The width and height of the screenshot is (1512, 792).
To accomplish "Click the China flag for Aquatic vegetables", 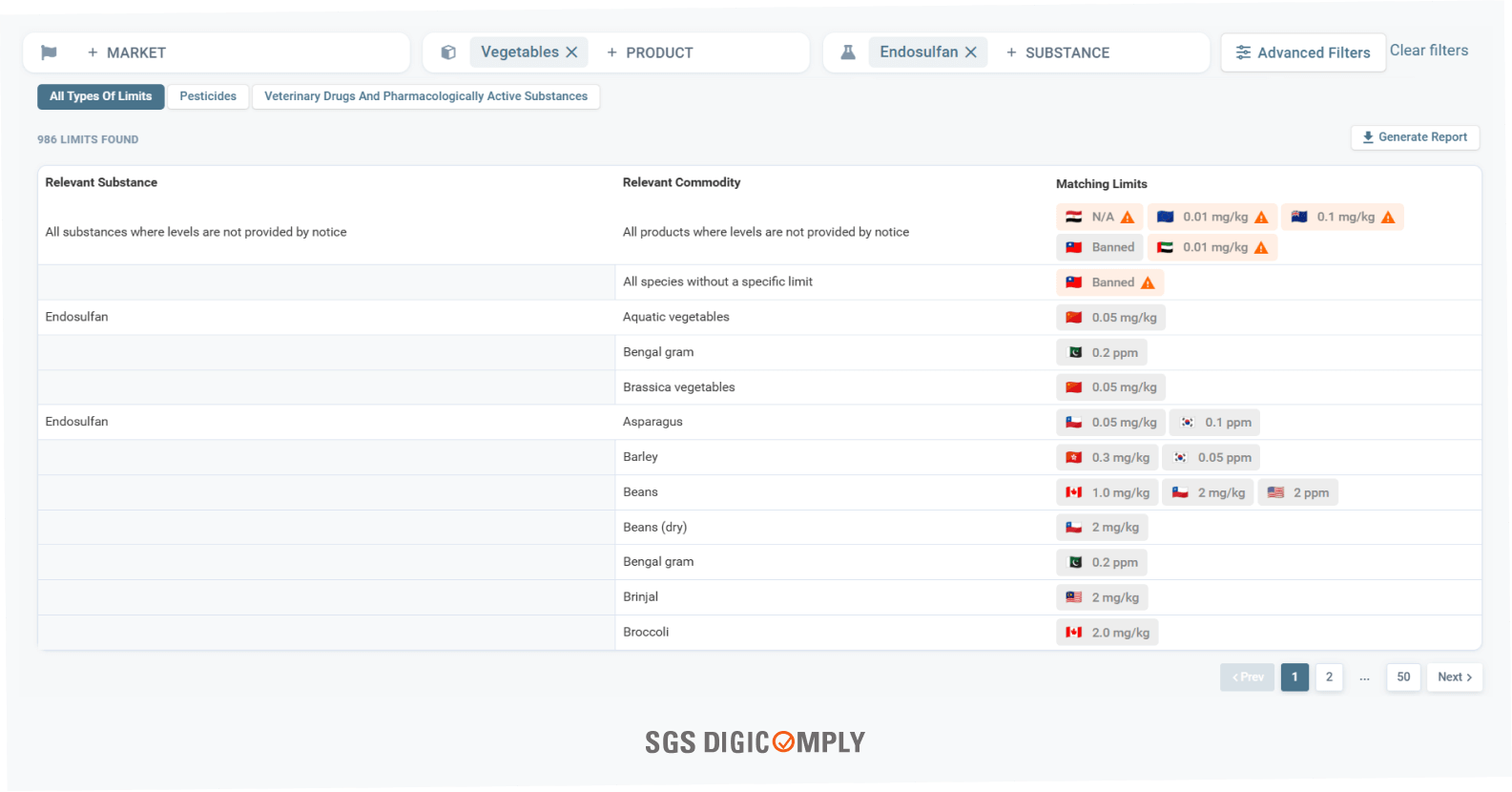I will [x=1073, y=318].
